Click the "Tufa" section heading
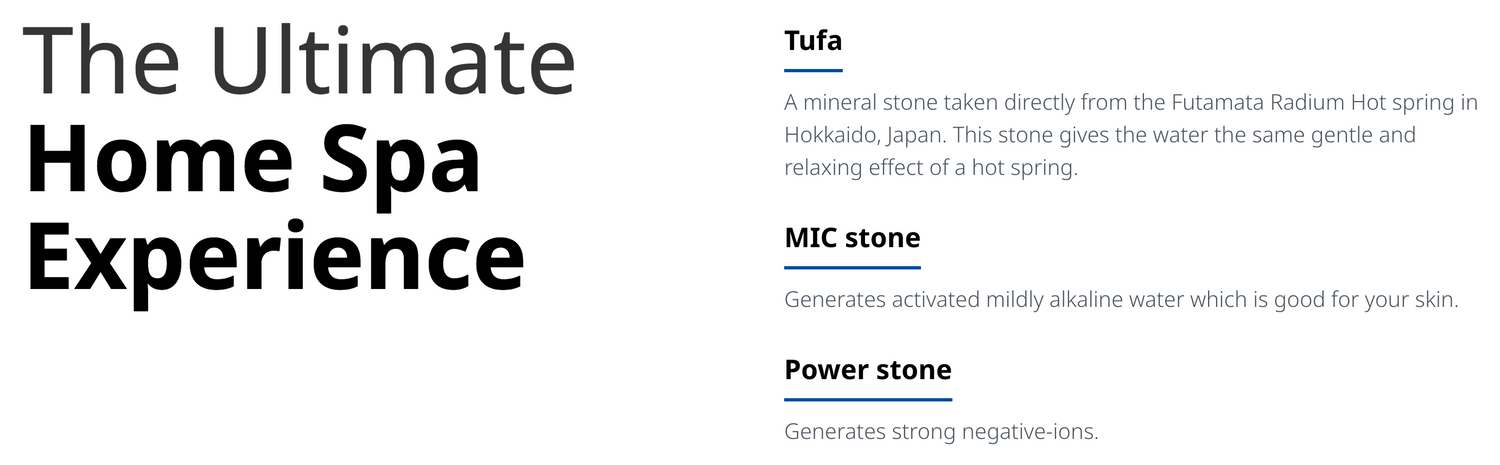1500x465 pixels. pos(813,41)
